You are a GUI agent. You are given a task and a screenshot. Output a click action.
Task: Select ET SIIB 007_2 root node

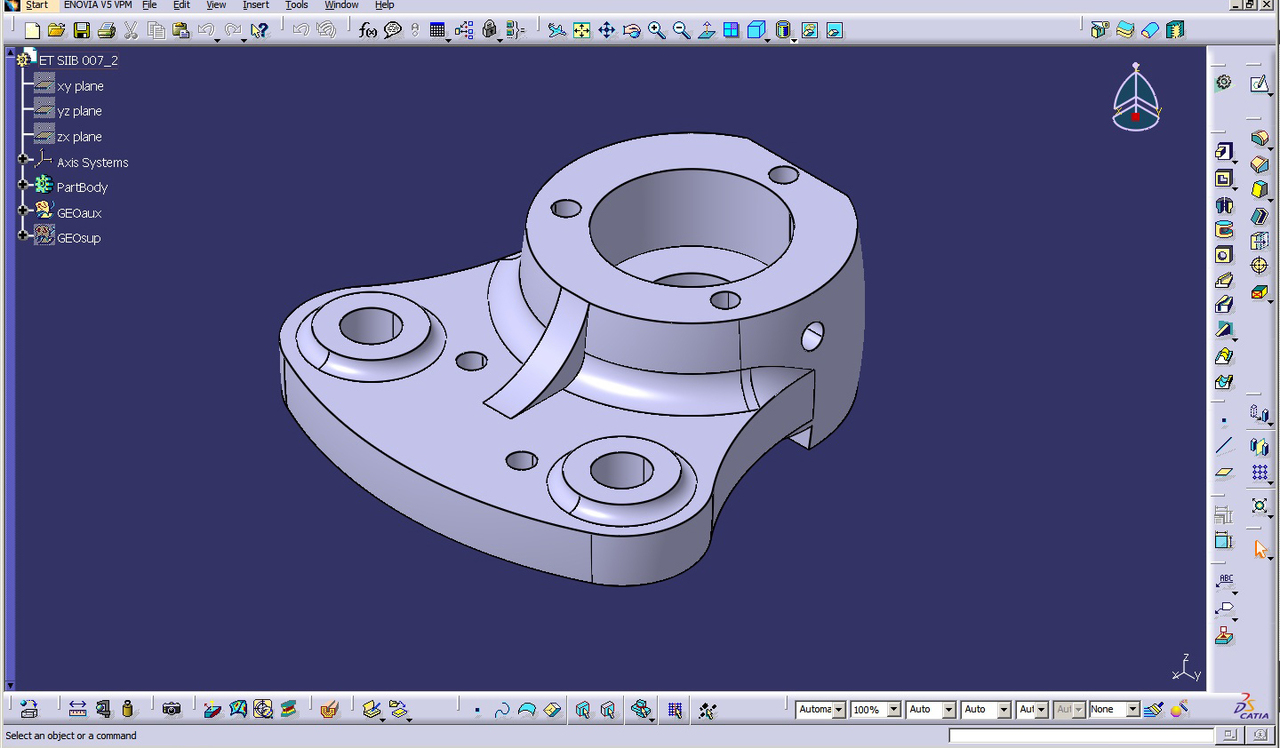(78, 60)
